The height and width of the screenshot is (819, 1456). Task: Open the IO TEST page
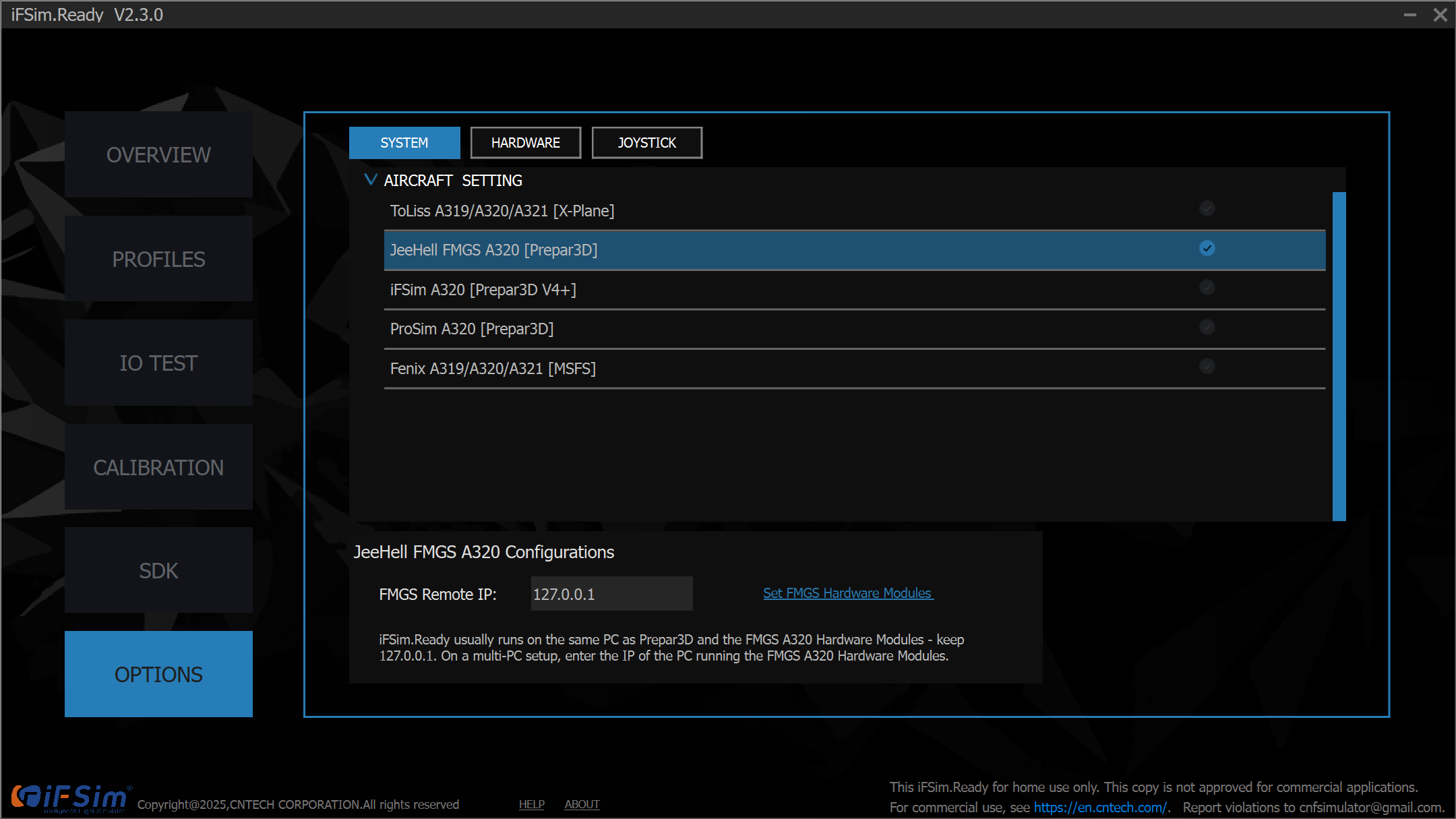pos(158,363)
